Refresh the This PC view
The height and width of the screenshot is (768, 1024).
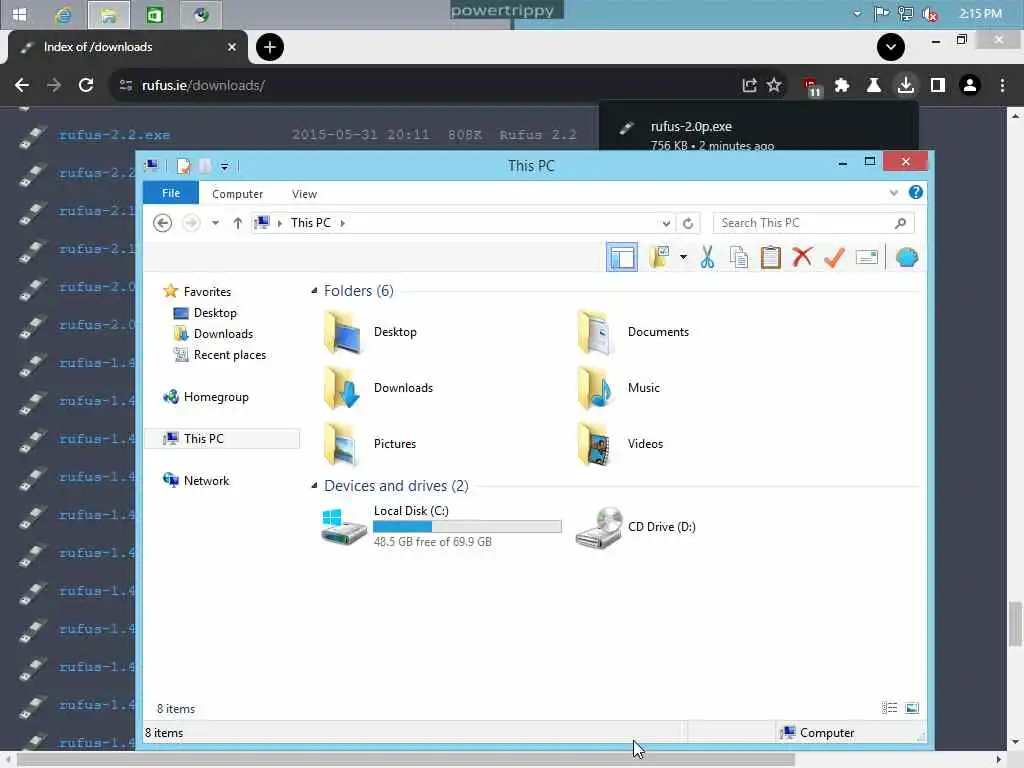(688, 223)
